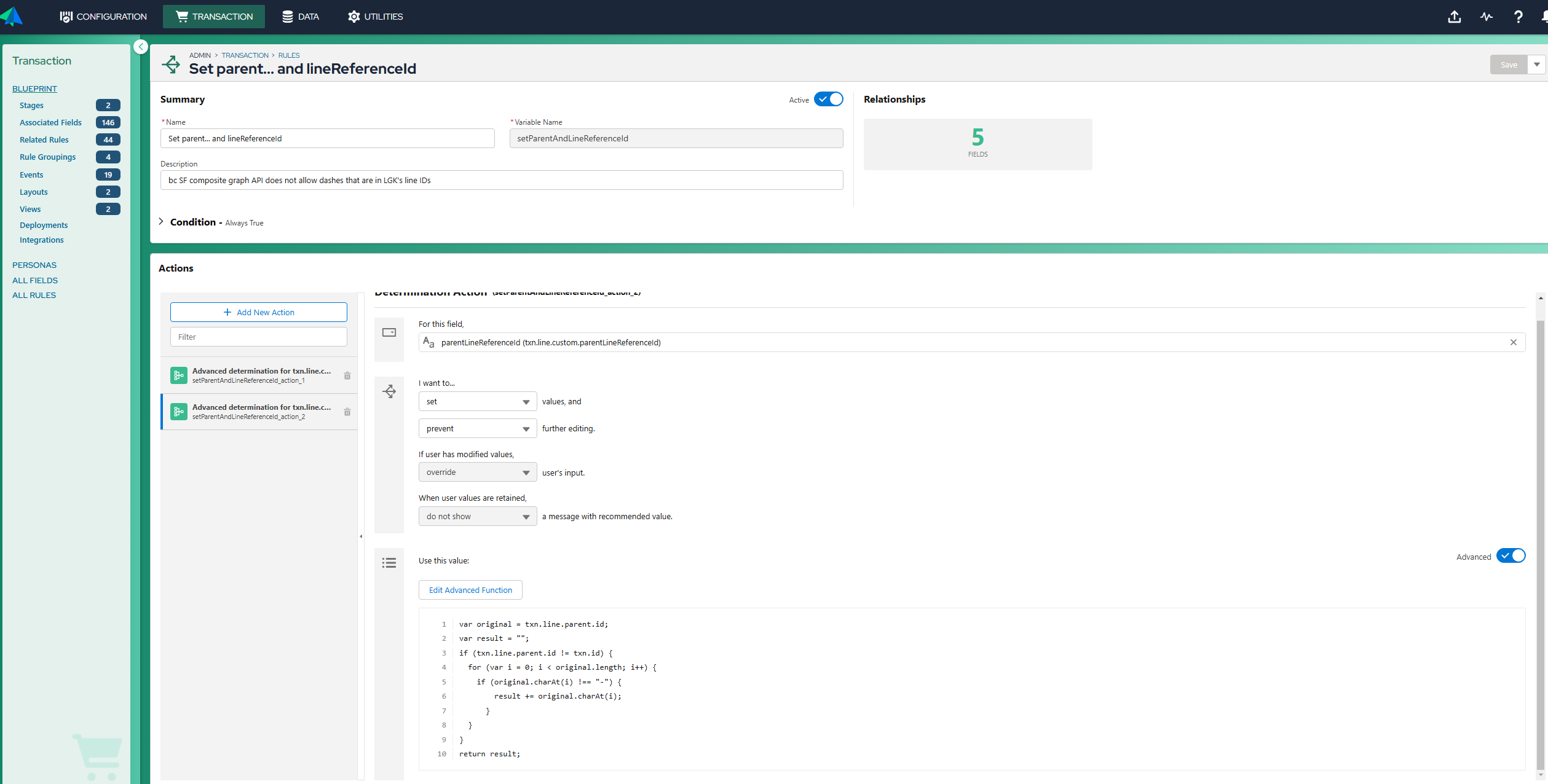This screenshot has height=784, width=1548.
Task: Open Events in sidebar
Action: coord(31,175)
